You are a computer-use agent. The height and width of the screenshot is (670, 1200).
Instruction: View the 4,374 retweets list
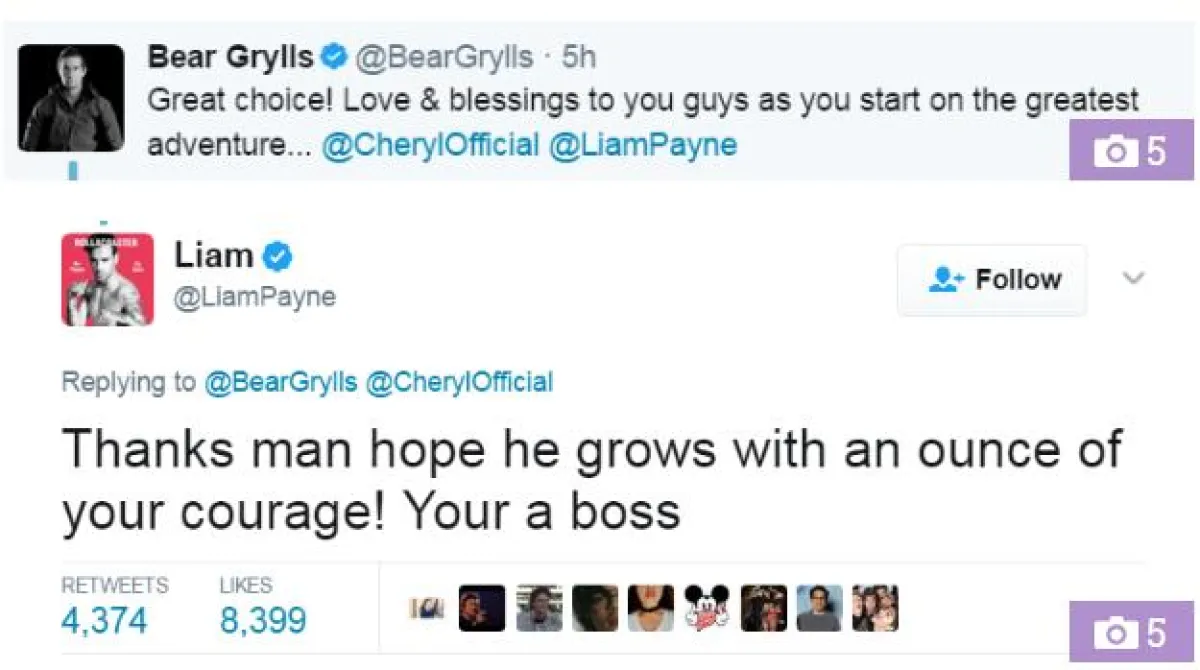(104, 619)
